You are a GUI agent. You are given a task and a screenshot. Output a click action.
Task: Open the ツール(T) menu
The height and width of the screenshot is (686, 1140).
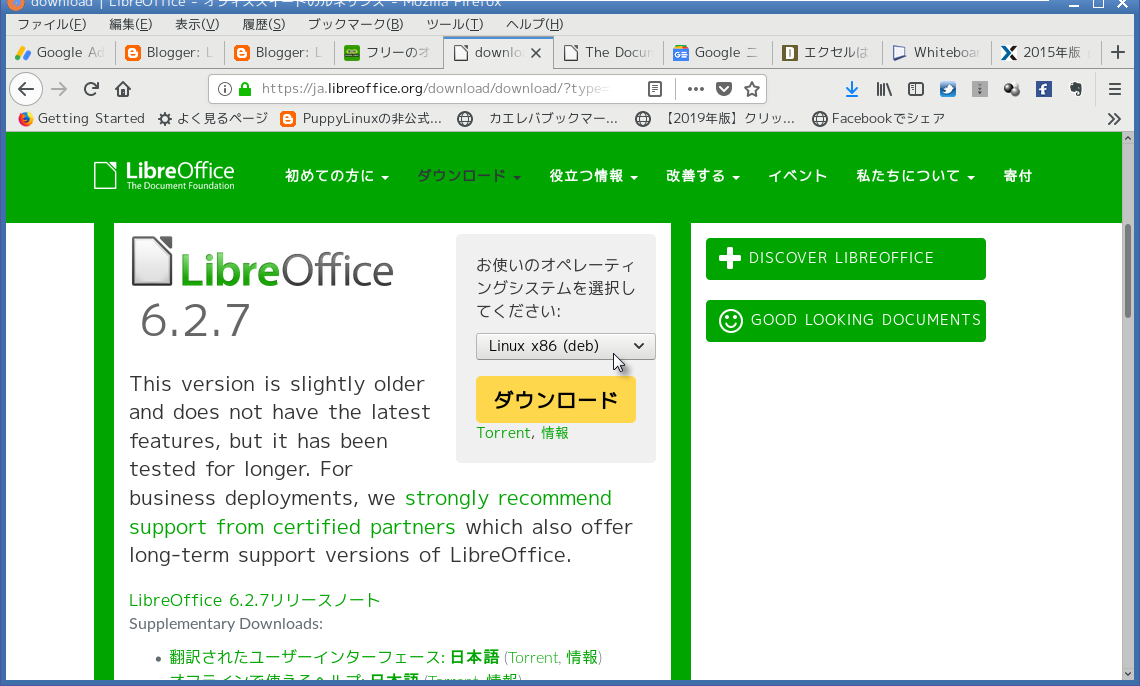pos(454,24)
